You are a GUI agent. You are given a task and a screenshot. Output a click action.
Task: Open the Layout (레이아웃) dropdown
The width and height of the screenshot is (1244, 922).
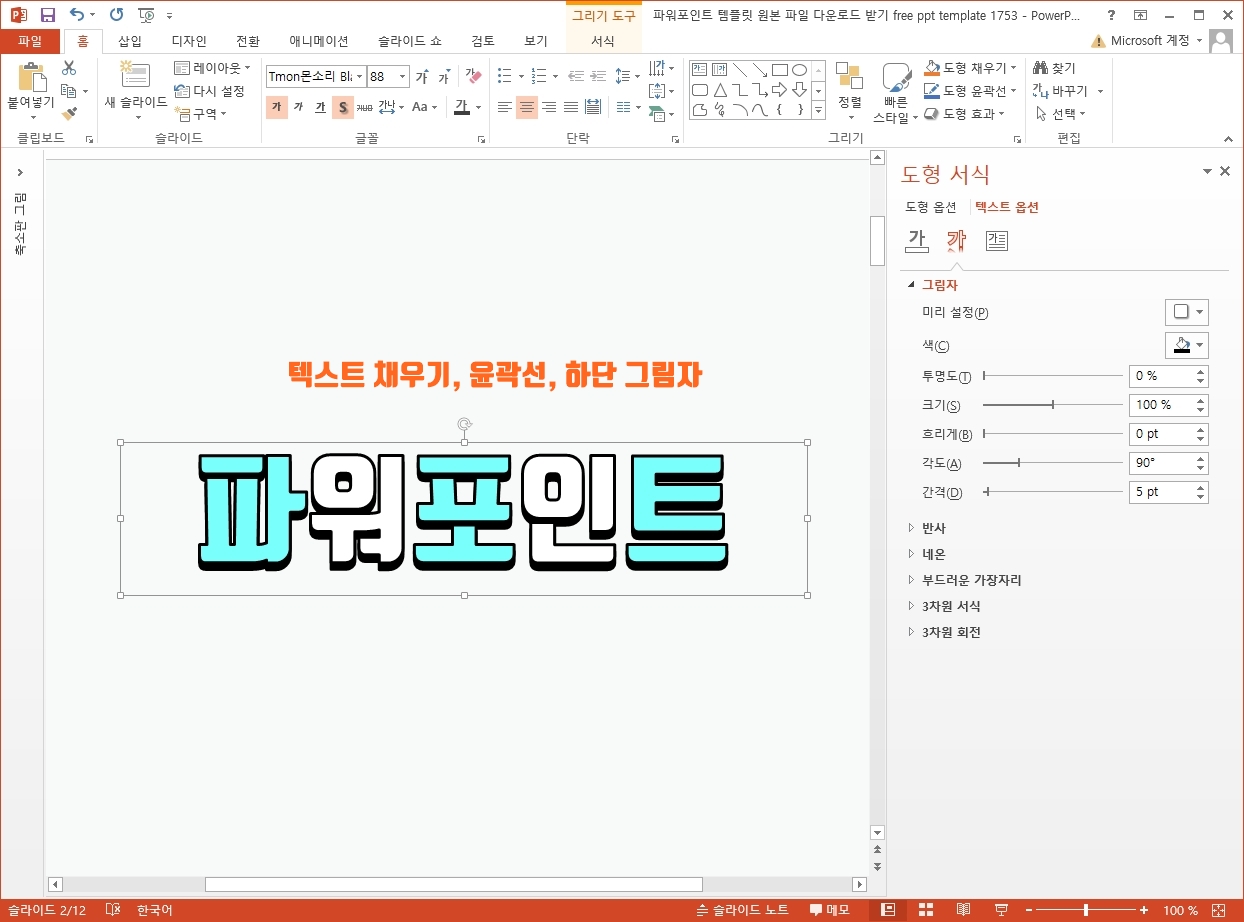[x=213, y=68]
